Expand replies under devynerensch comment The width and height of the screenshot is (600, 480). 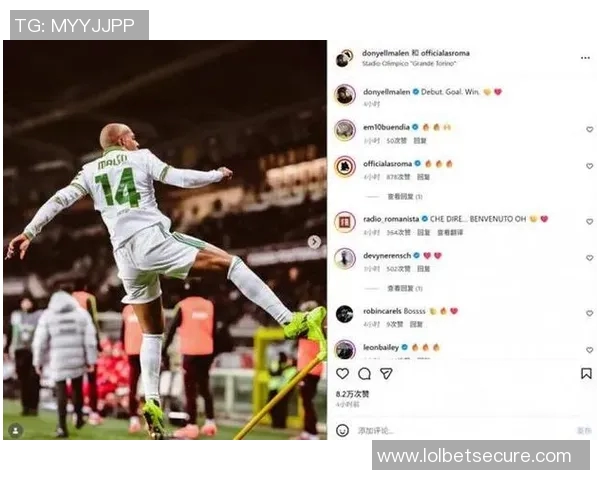(x=405, y=288)
